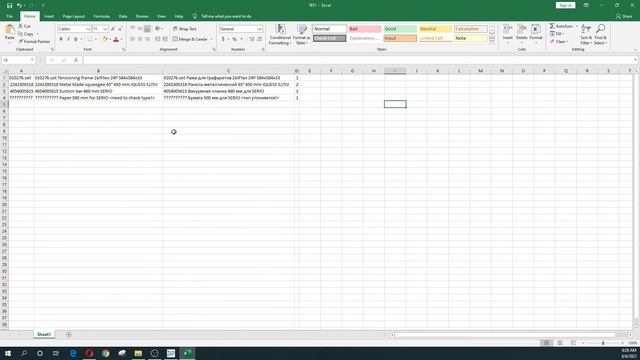The image size is (640, 360).
Task: Click the Insert cells icon
Action: coord(507,29)
